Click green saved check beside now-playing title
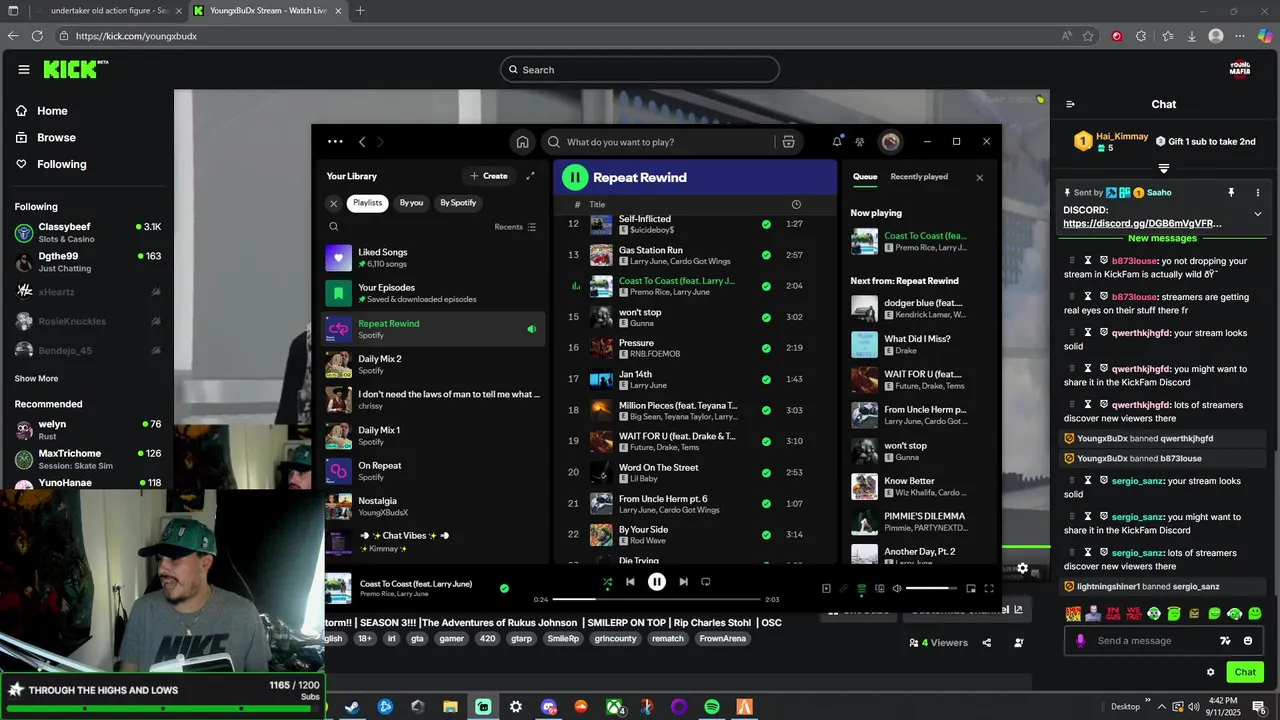The image size is (1280, 720). pos(504,588)
